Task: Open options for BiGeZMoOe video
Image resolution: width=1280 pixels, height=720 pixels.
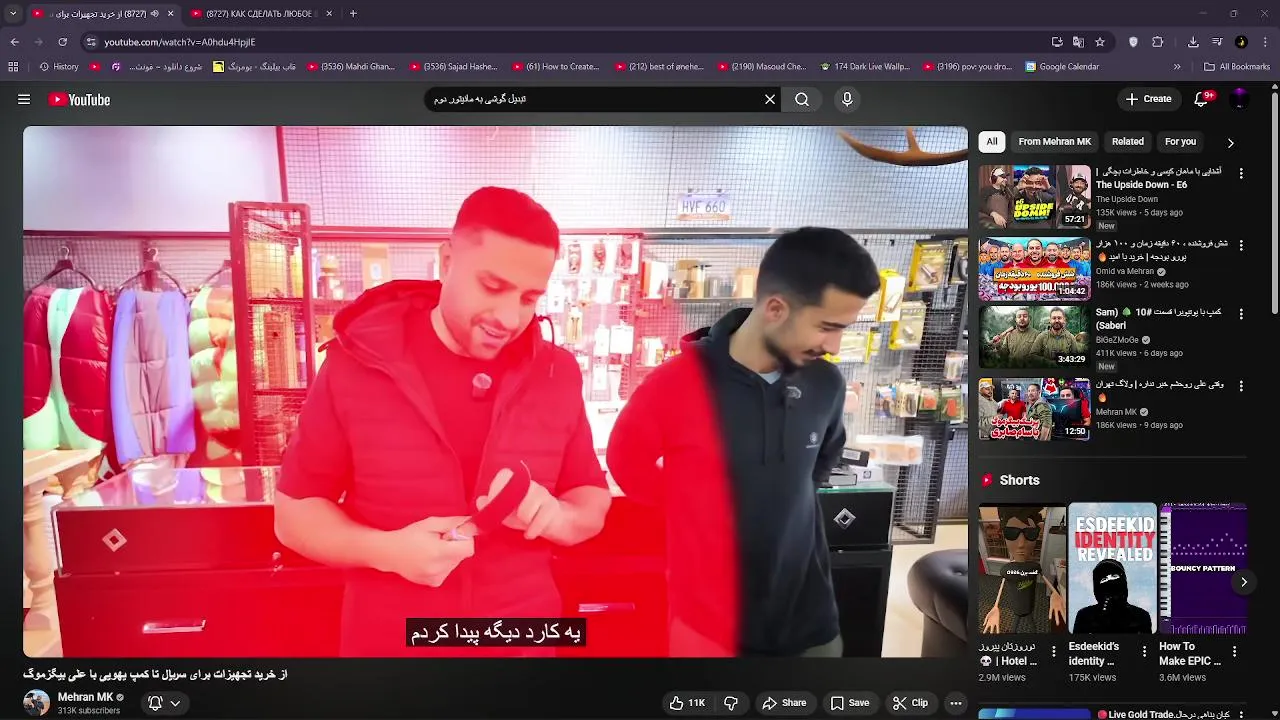Action: 1241,314
